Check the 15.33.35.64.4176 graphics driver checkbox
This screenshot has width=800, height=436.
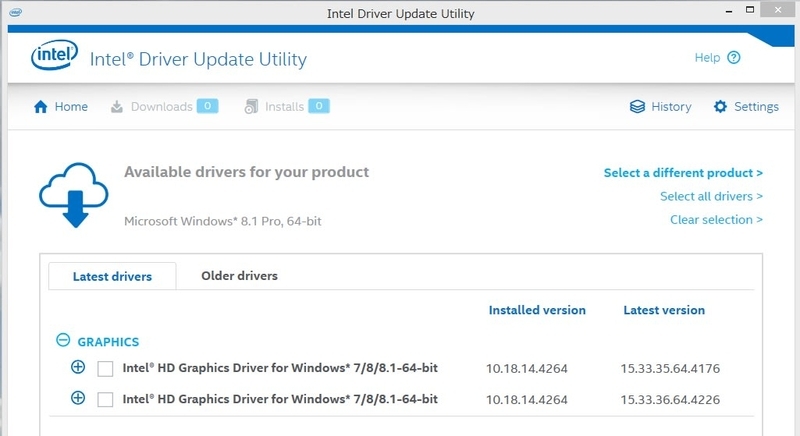point(105,369)
